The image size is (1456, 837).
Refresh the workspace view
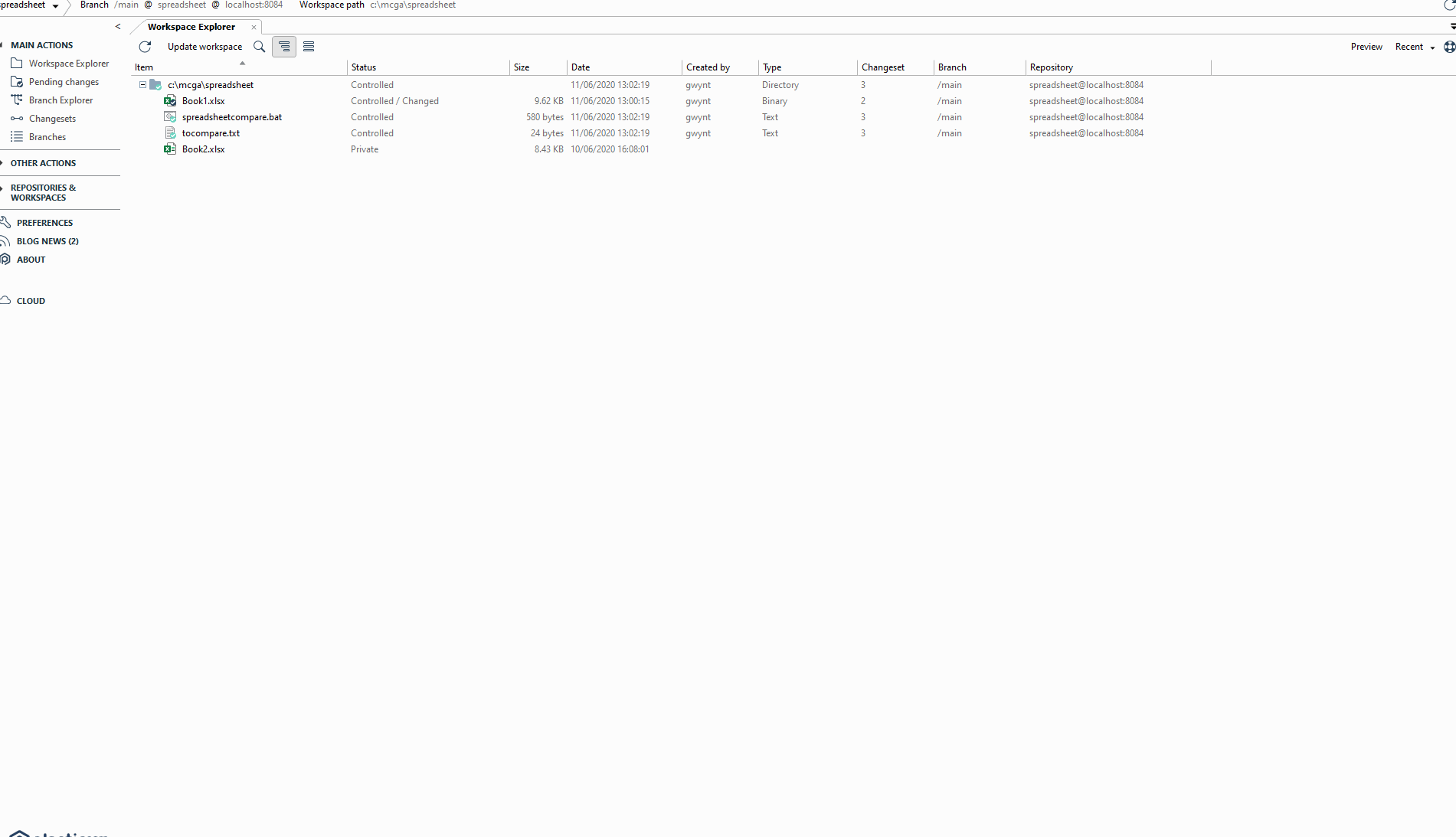(145, 47)
